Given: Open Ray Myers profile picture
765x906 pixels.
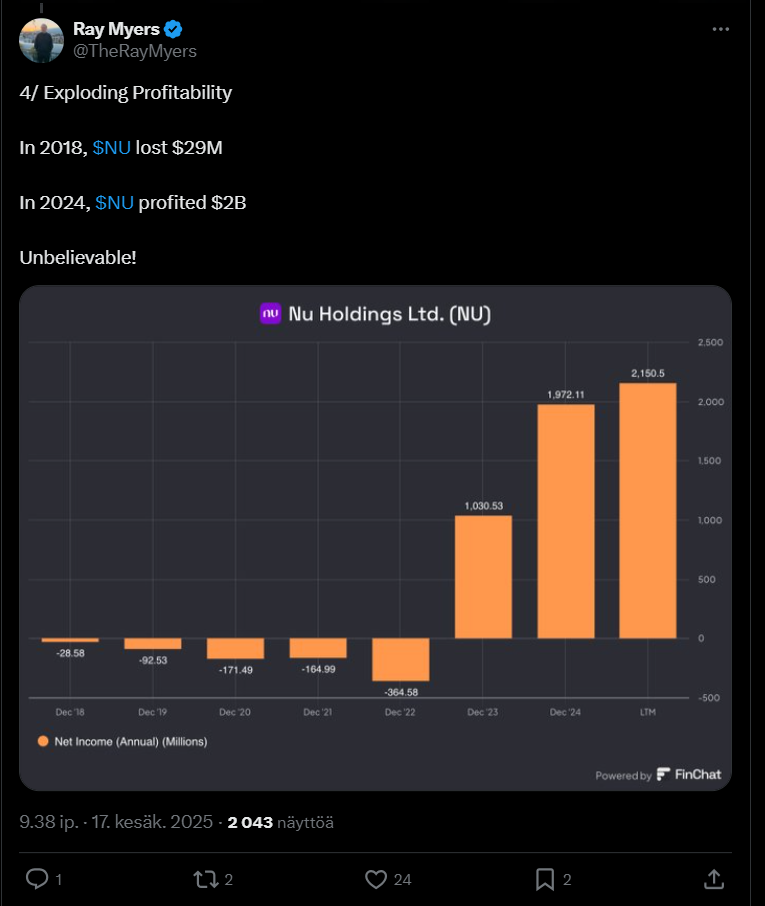Looking at the screenshot, I should click(x=39, y=39).
